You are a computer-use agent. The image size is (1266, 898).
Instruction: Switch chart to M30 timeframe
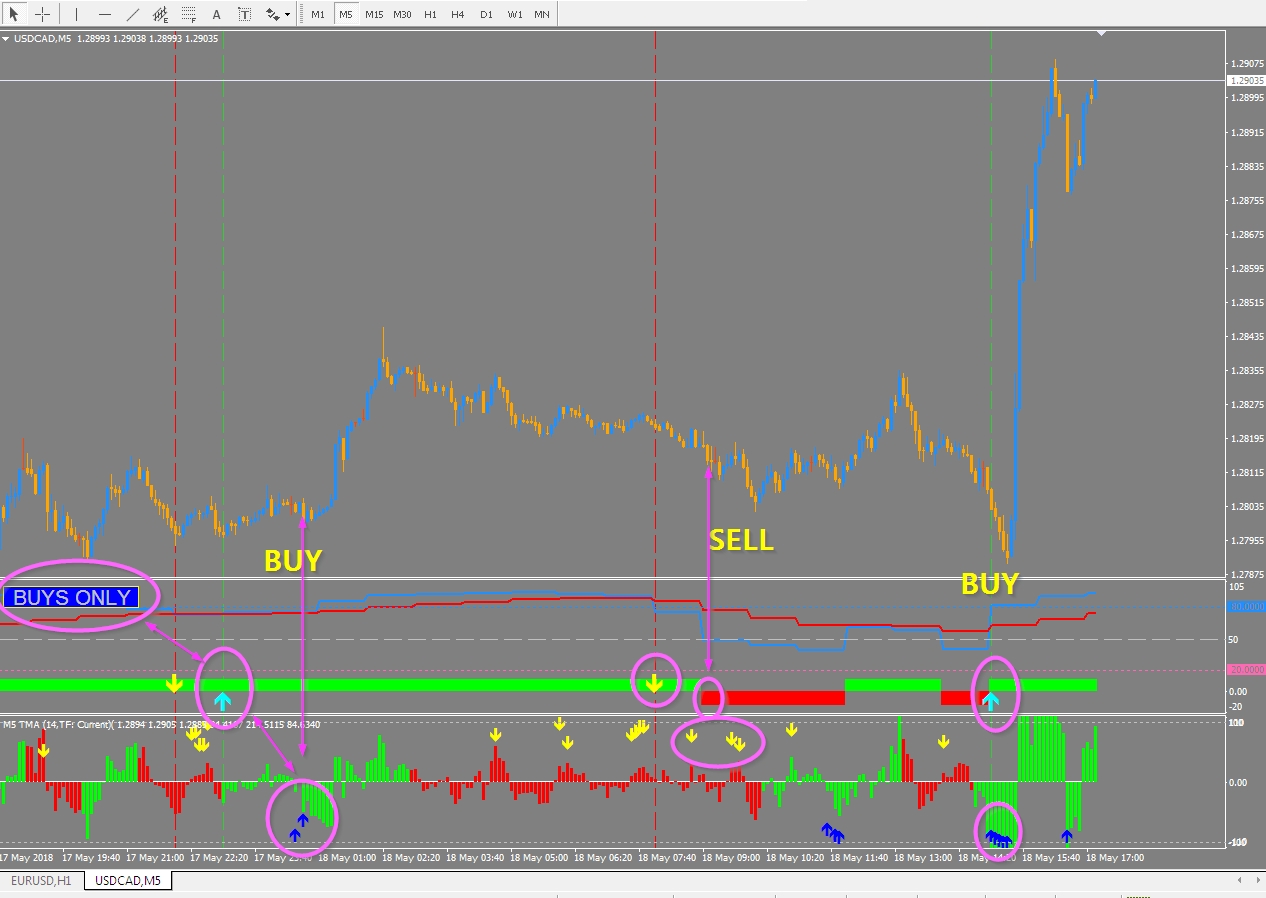pyautogui.click(x=402, y=14)
